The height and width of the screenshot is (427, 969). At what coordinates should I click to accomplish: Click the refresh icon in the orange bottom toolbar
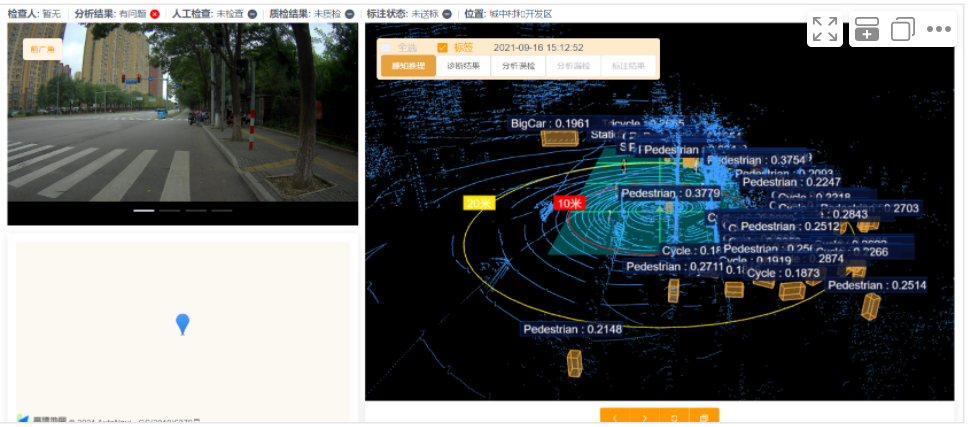pyautogui.click(x=675, y=418)
